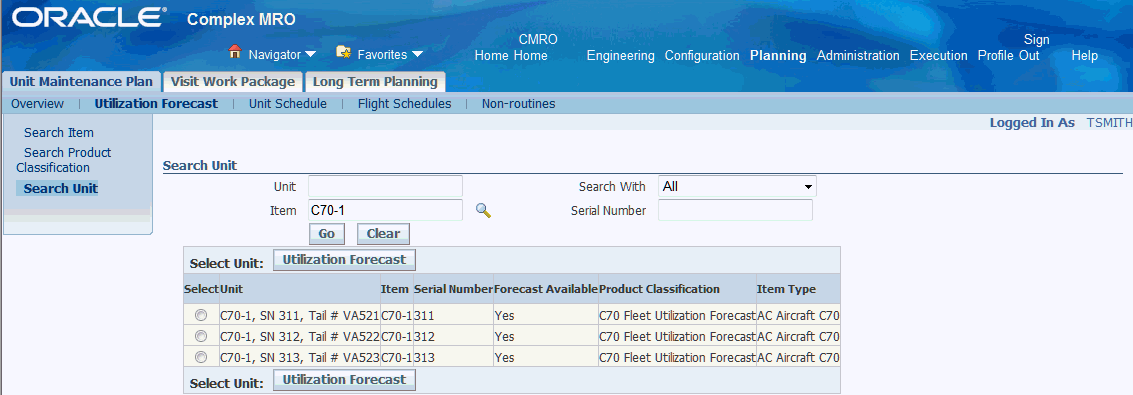Select unit with Tail # VA523
Screen dimensions: 1133x395
(x=201, y=357)
